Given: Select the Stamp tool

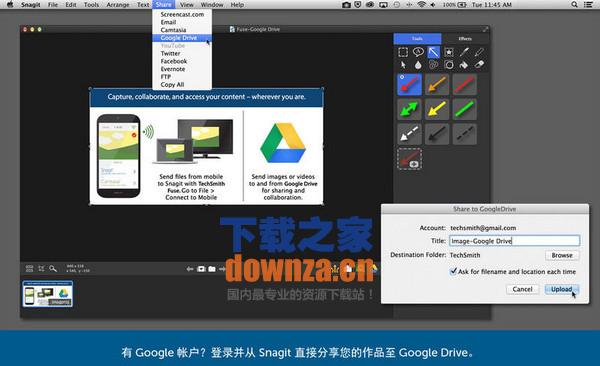Looking at the screenshot, I should coord(449,52).
